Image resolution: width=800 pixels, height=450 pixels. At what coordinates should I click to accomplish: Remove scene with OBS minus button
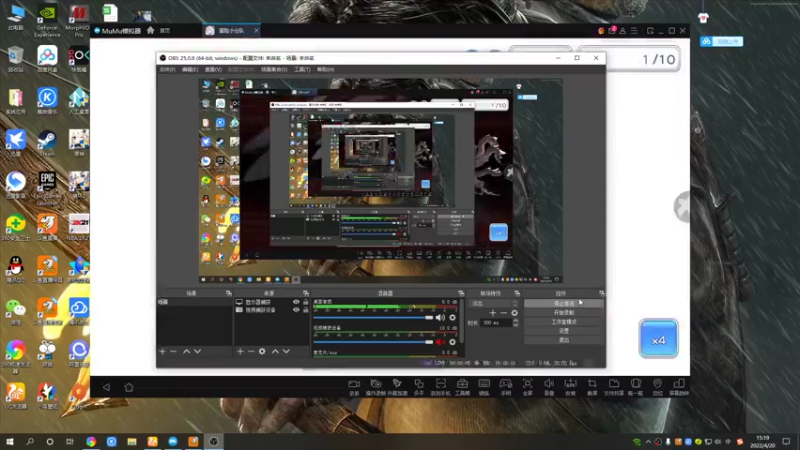click(173, 352)
